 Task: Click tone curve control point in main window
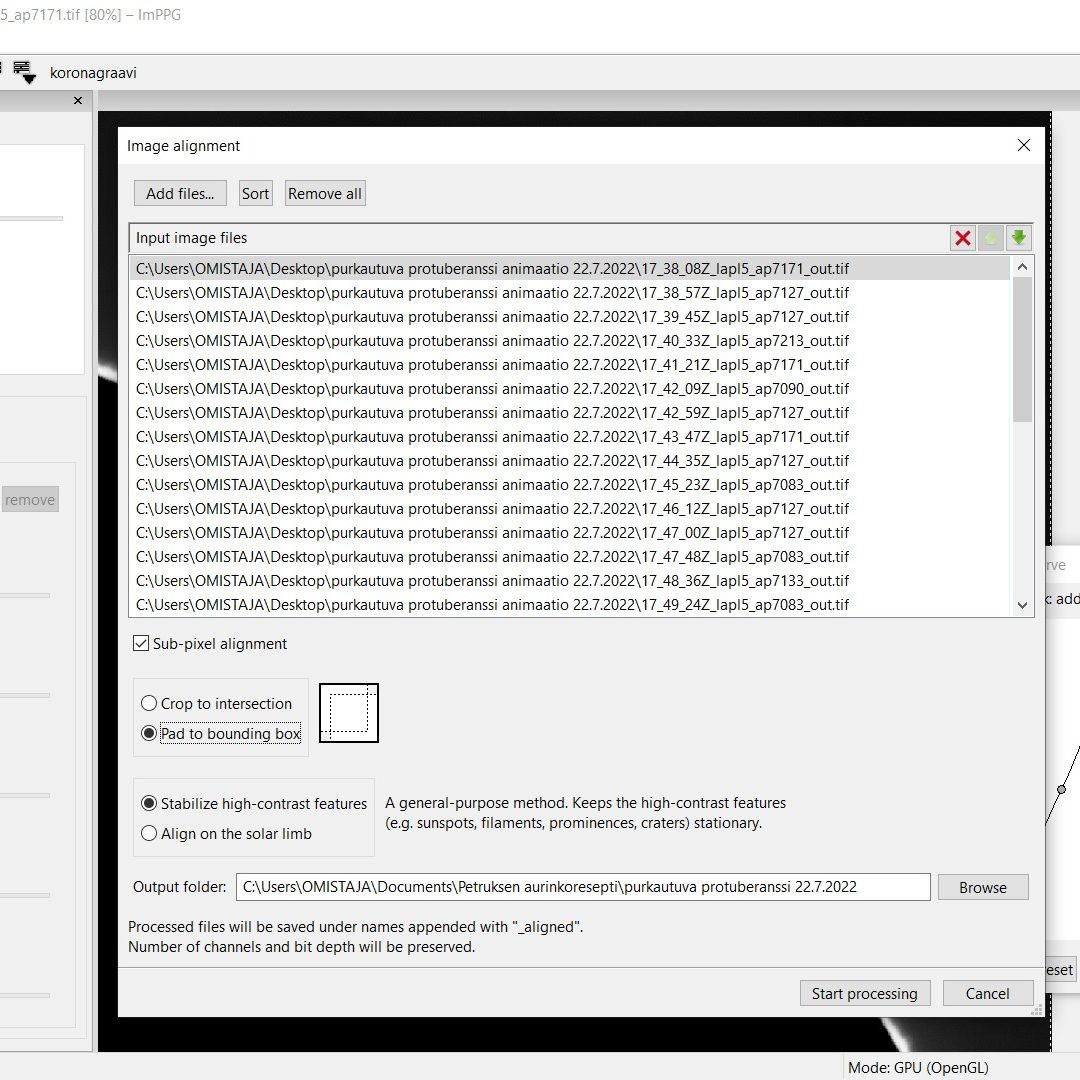click(x=1061, y=789)
